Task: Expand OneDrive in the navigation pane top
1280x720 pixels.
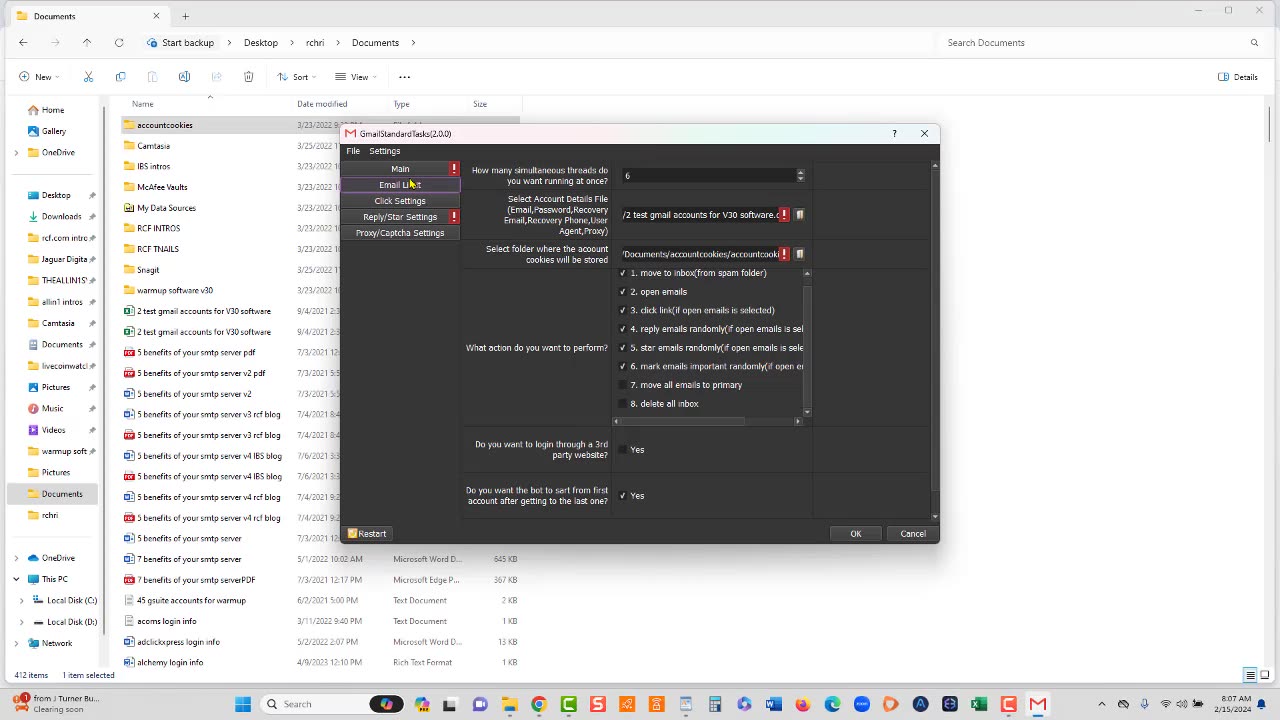Action: pos(16,153)
